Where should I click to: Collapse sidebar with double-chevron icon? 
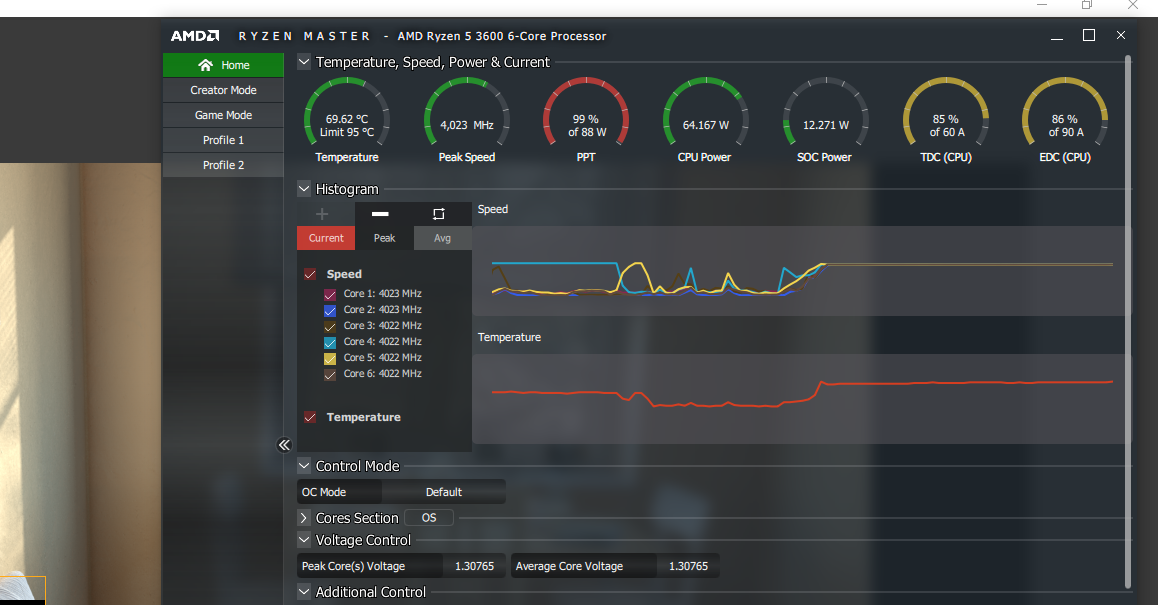tap(284, 445)
